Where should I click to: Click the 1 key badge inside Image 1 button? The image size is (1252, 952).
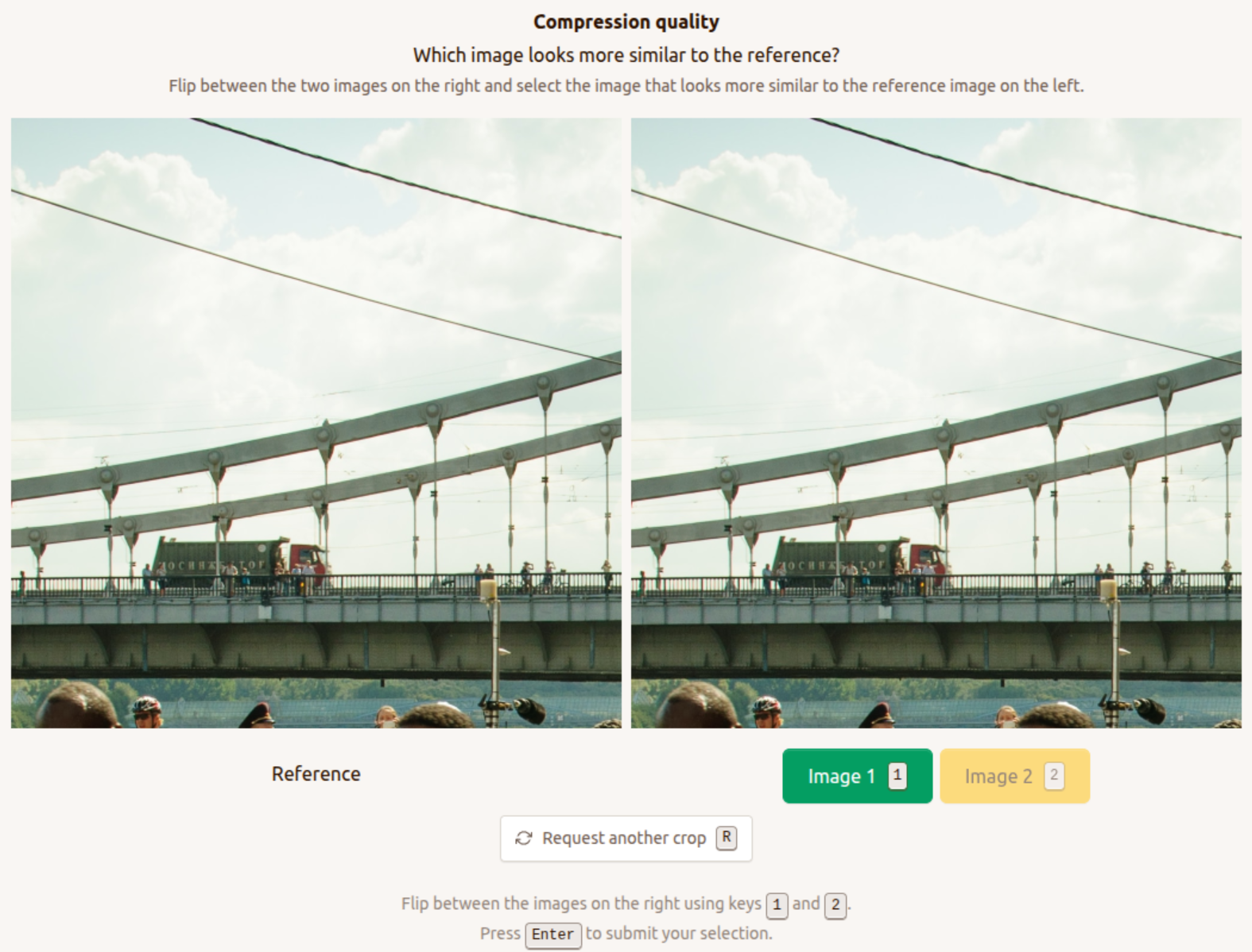pyautogui.click(x=897, y=776)
